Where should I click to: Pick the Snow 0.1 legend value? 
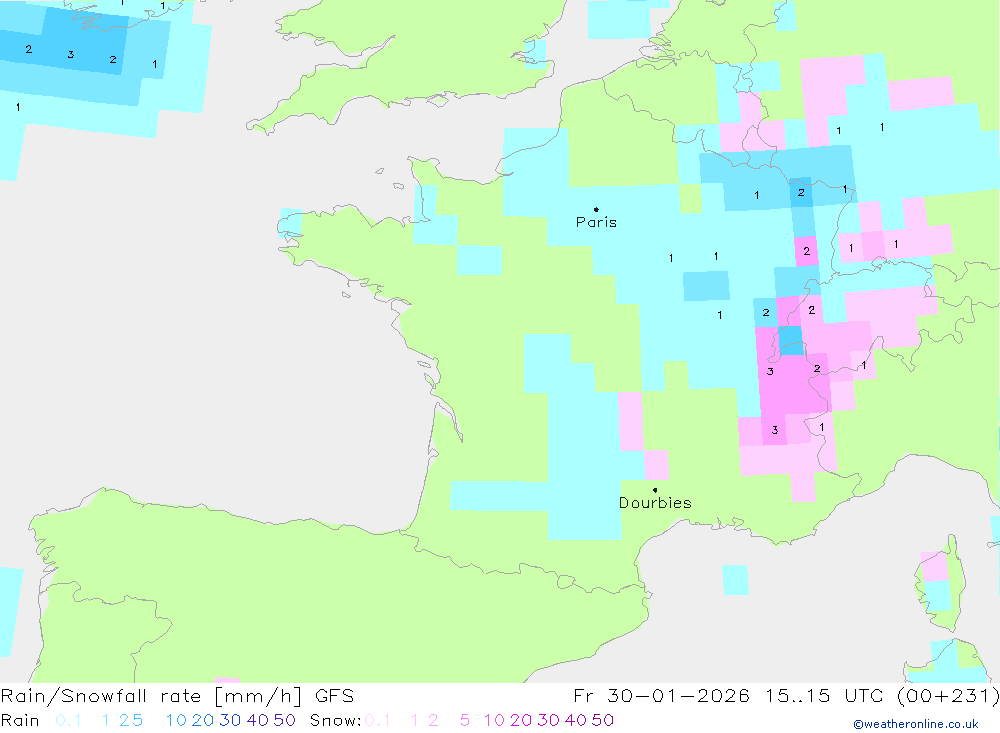[378, 720]
